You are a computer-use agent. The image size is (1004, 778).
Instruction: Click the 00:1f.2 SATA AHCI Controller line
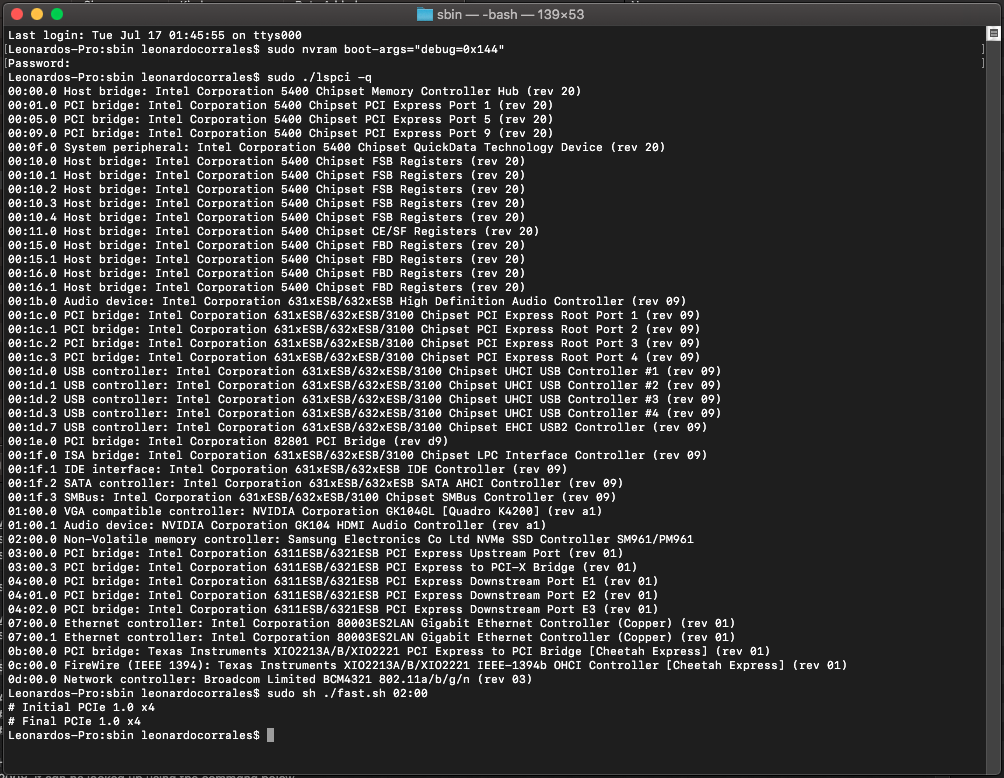click(x=316, y=483)
